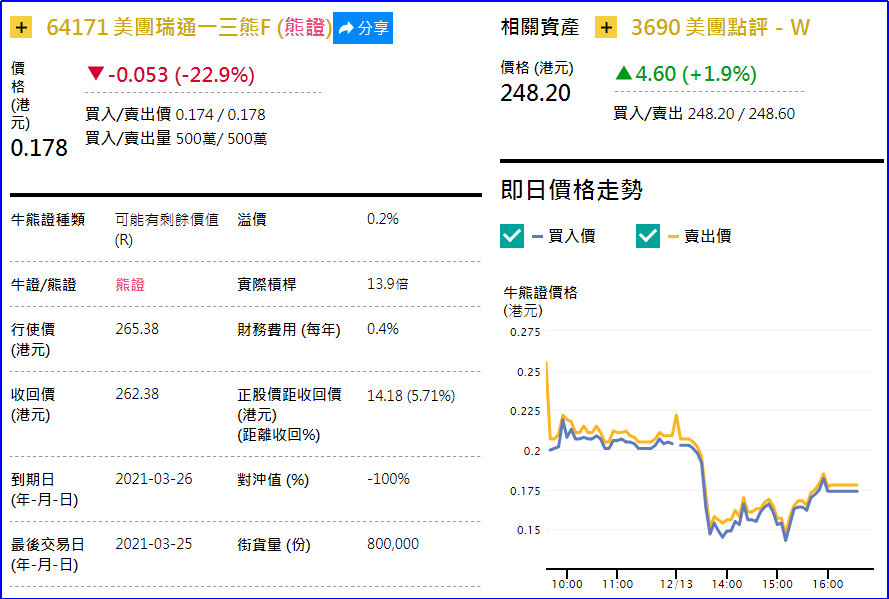The image size is (889, 599).
Task: Click the red down arrow beside -0.053
Action: [x=96, y=73]
